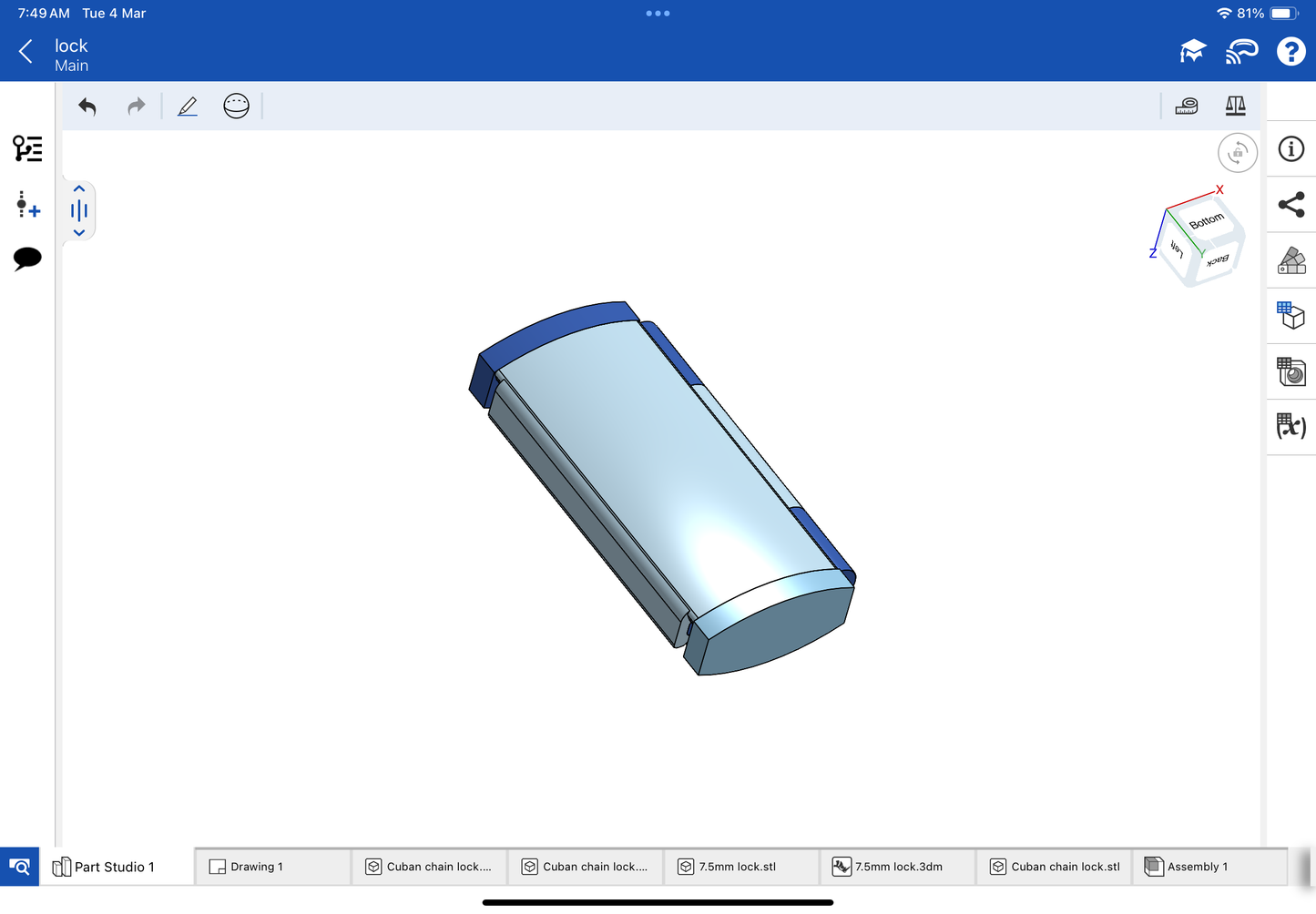Open the help question mark button
Viewport: 1316px width, 914px height.
pyautogui.click(x=1290, y=52)
